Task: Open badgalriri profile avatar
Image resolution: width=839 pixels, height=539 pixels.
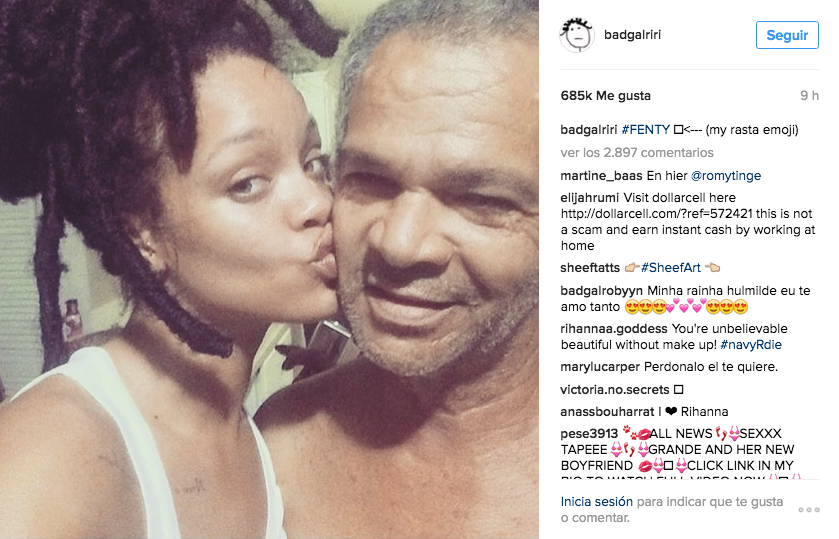Action: click(576, 35)
